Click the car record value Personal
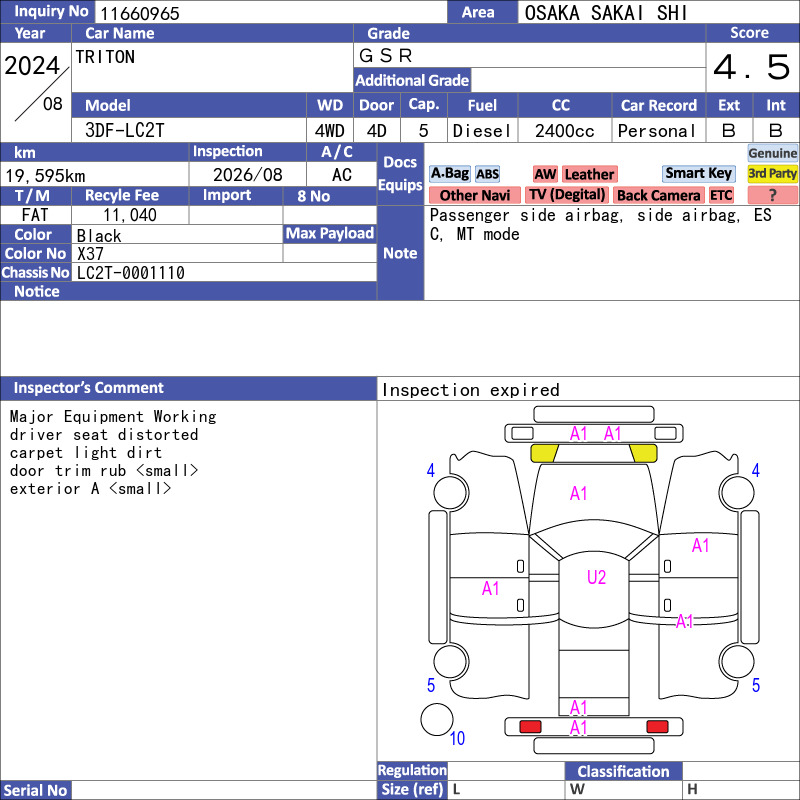800x800 pixels. point(657,131)
